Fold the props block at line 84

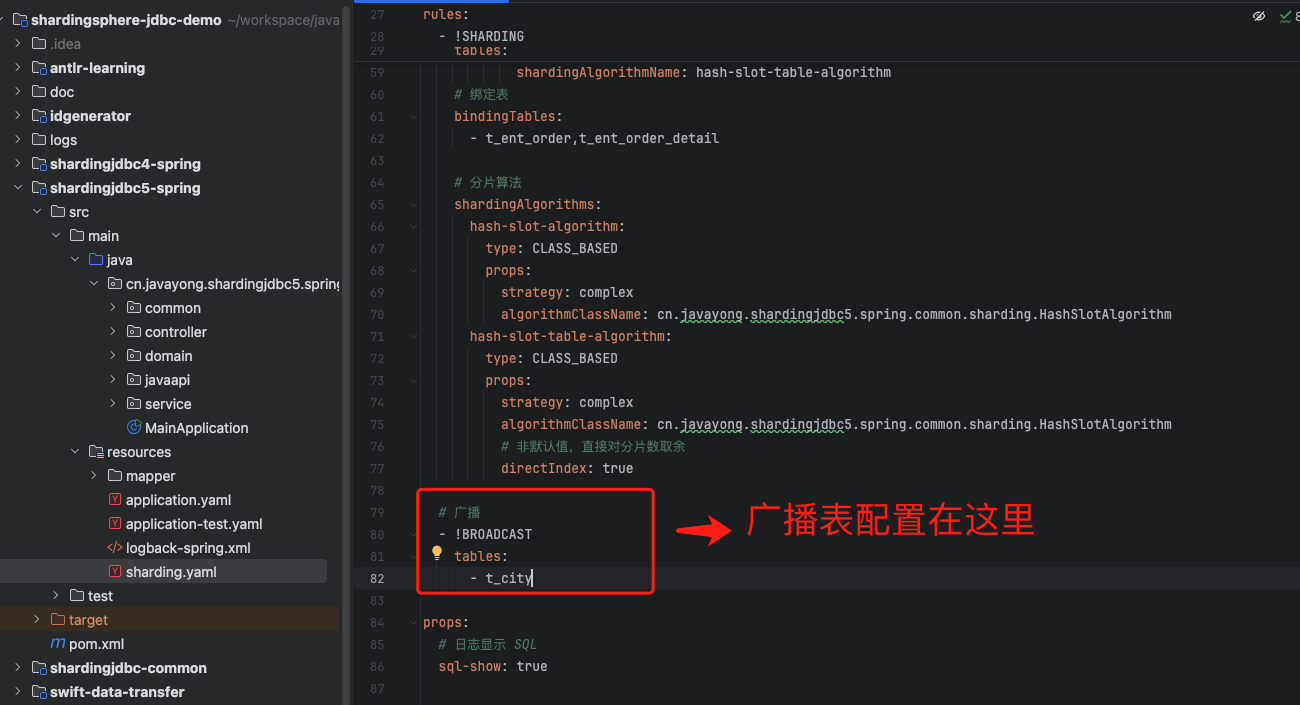pos(413,622)
